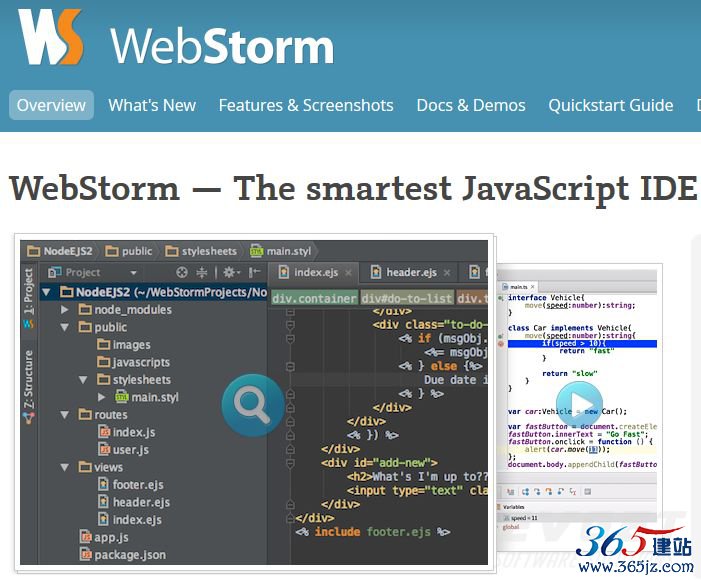This screenshot has height=580, width=701.
Task: Collapse the routes folder
Action: (x=64, y=415)
